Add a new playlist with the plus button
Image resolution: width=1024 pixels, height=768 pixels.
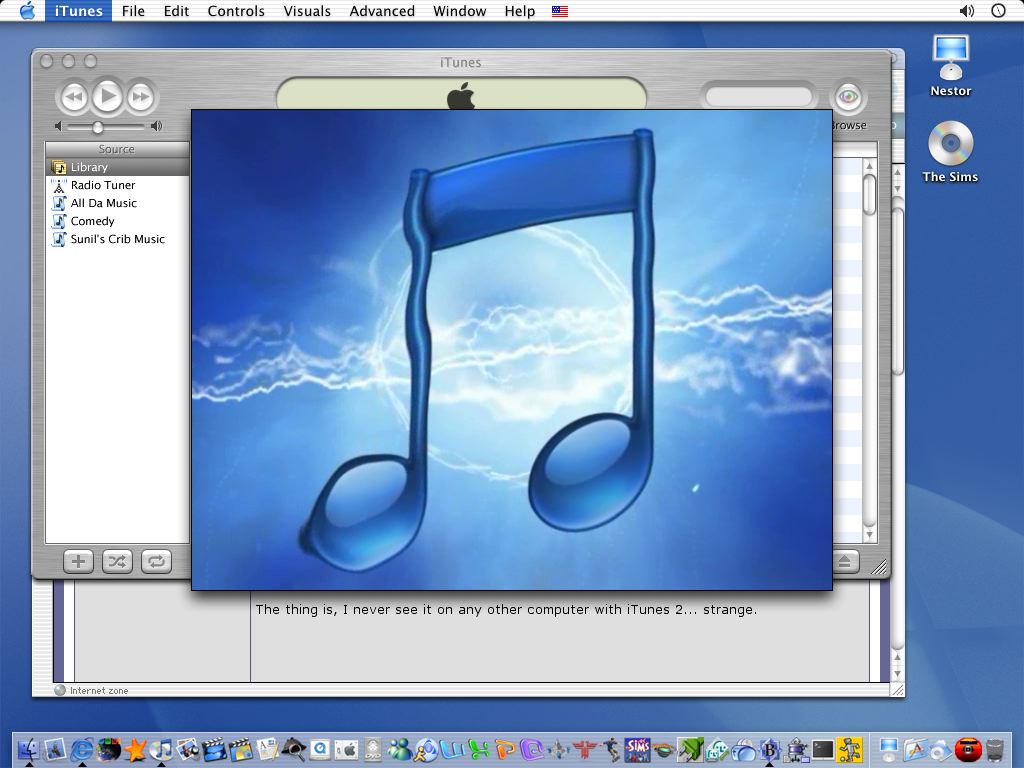point(78,562)
